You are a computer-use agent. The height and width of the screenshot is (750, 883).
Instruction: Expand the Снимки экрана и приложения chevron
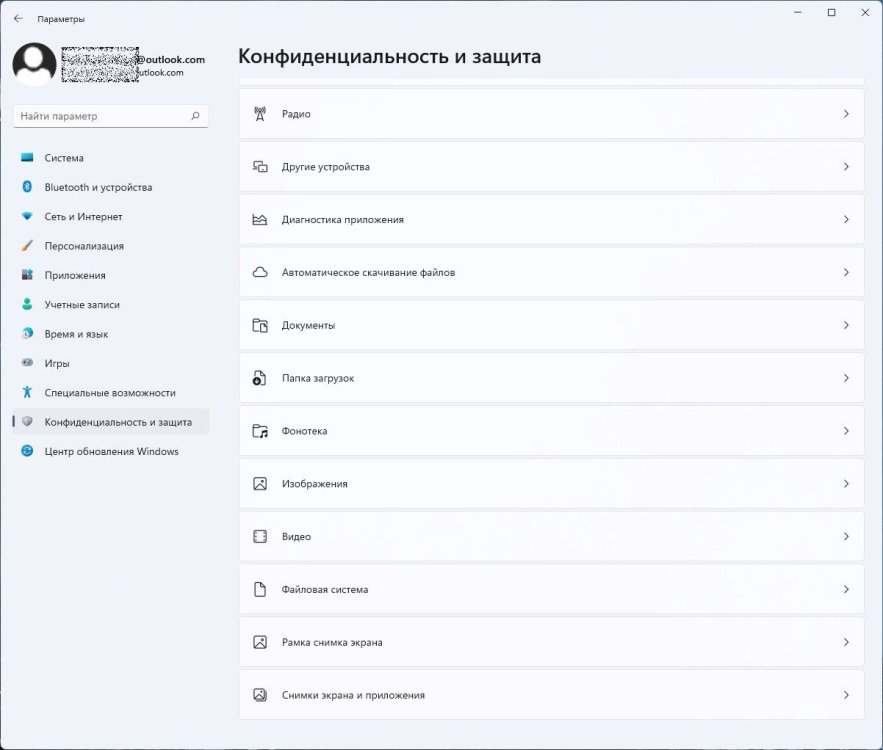click(846, 695)
